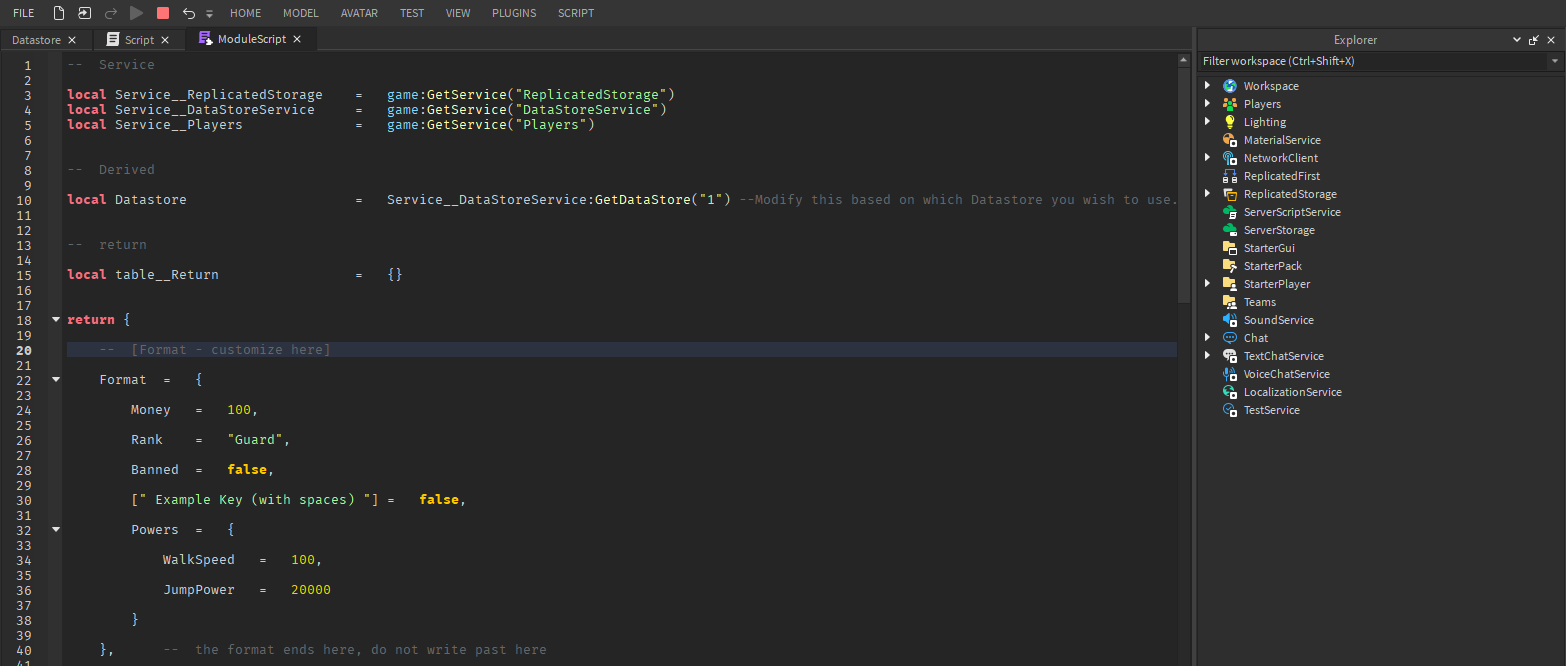Click the SoundService speaker icon
This screenshot has height=666, width=1566.
click(x=1230, y=320)
